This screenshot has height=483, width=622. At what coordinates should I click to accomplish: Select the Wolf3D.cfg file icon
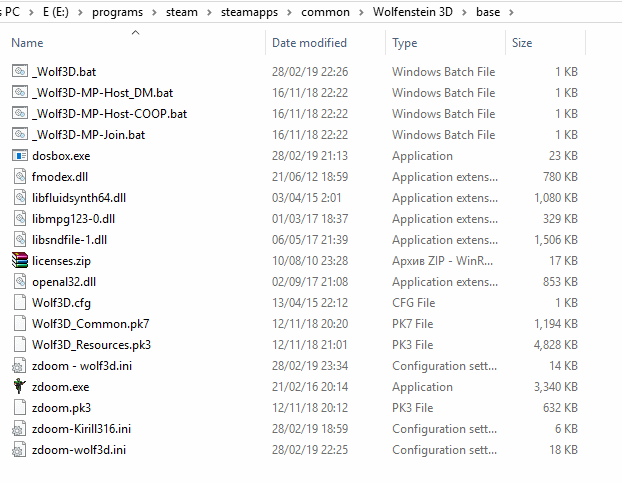click(x=20, y=303)
